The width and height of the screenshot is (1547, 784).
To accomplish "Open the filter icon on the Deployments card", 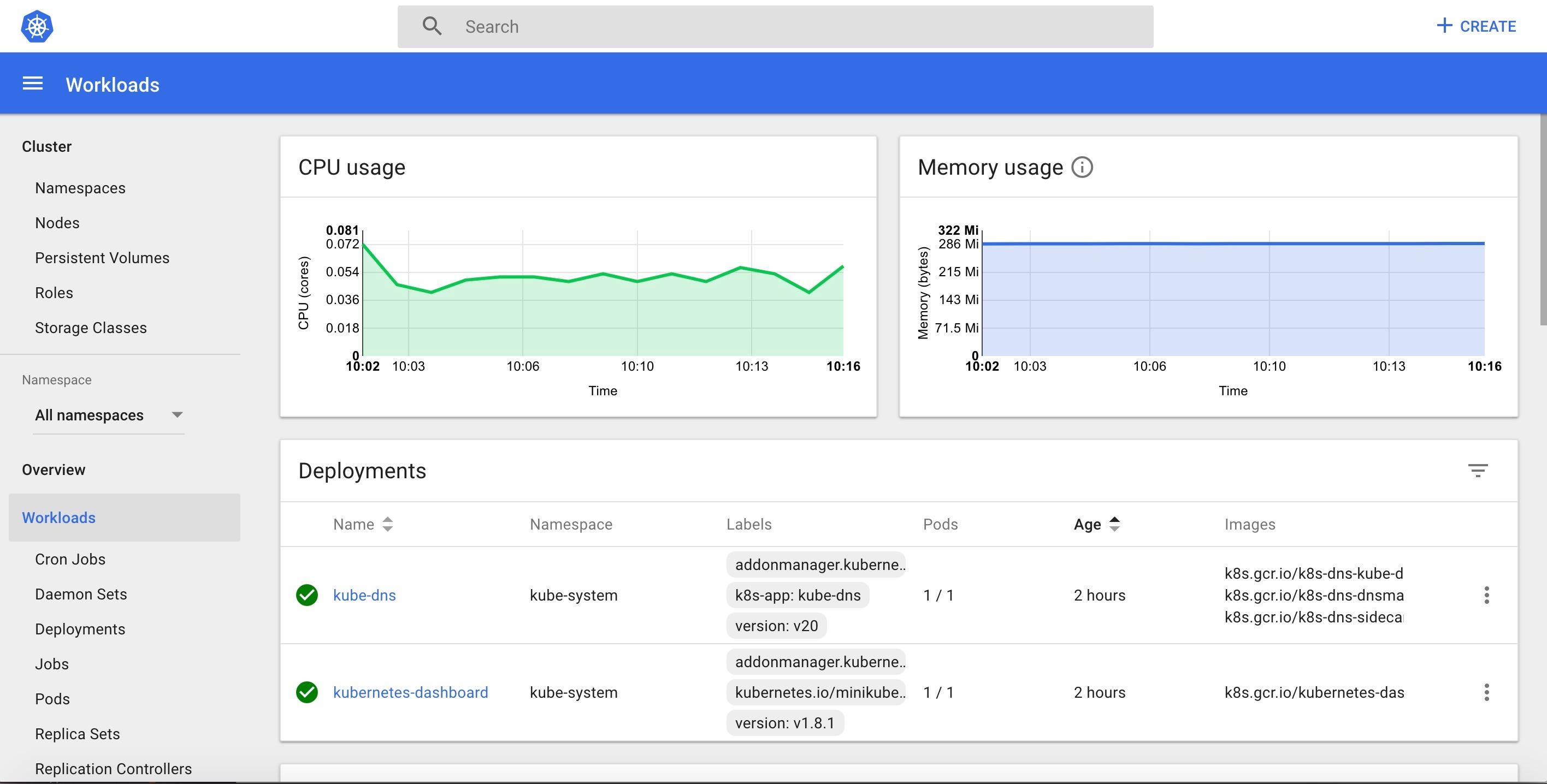I will point(1479,470).
